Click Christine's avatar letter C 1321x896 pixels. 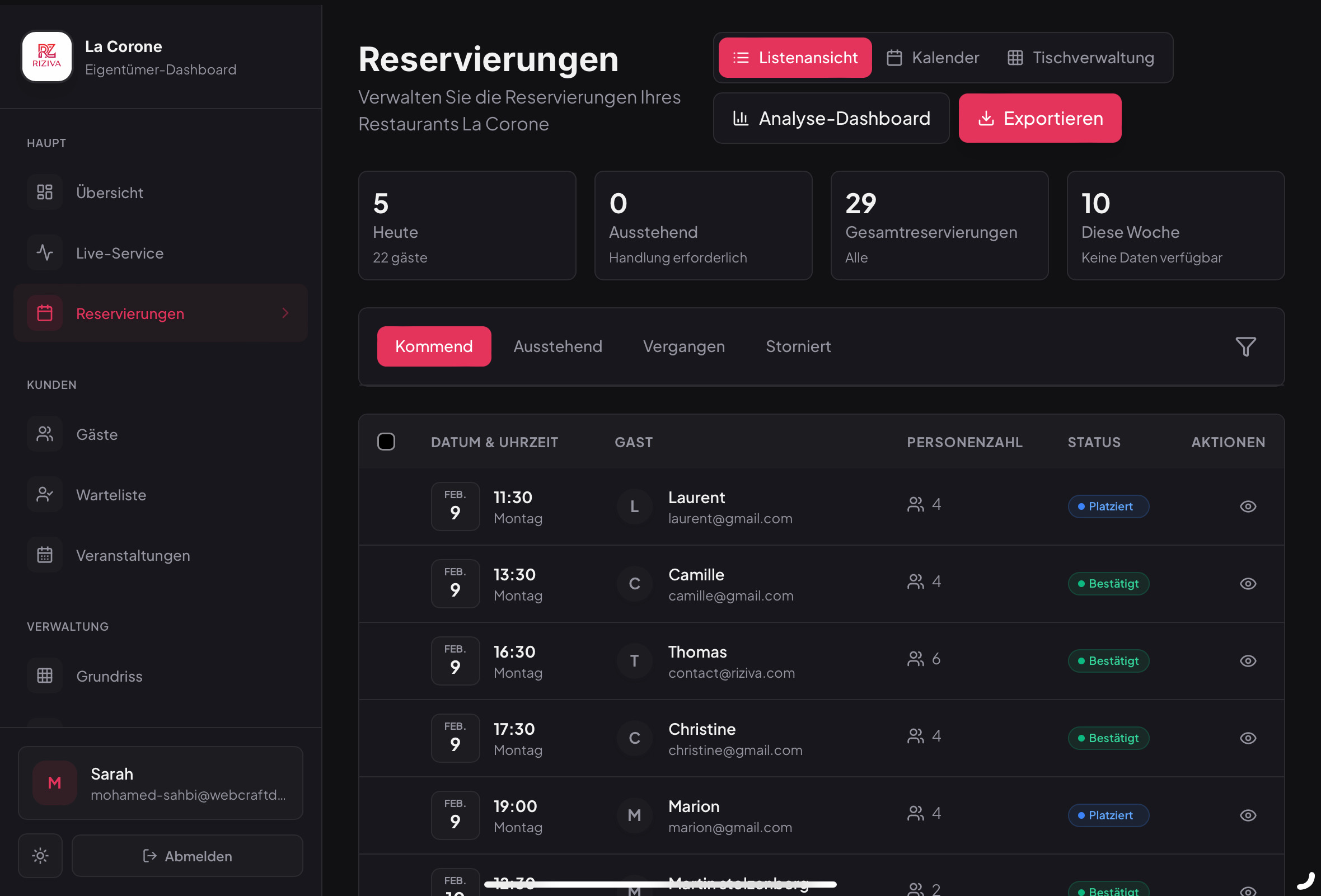634,738
